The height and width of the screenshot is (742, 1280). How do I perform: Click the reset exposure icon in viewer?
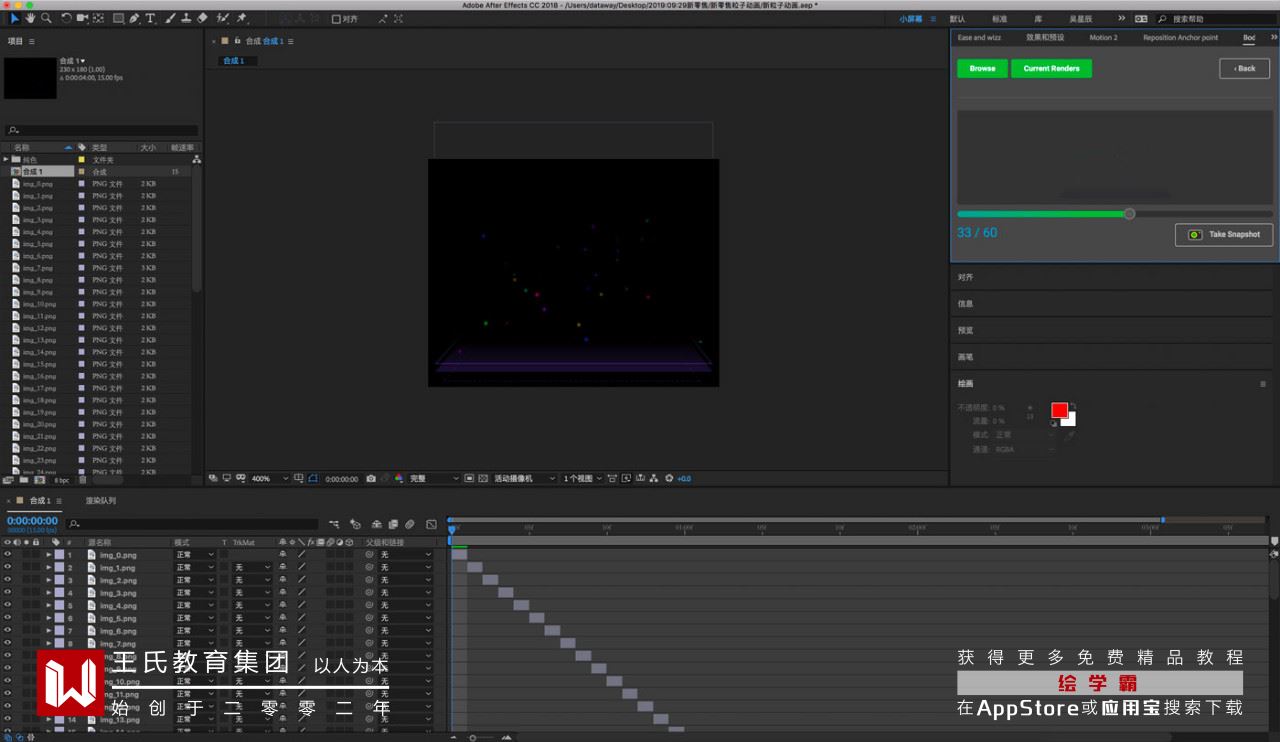click(670, 479)
